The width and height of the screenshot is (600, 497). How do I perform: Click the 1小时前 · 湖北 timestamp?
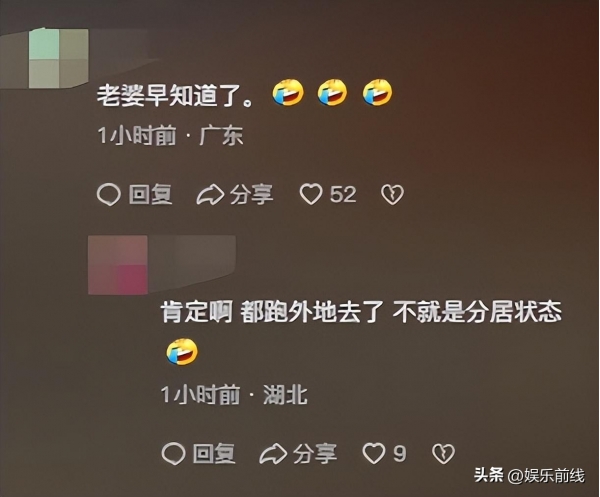pos(234,394)
